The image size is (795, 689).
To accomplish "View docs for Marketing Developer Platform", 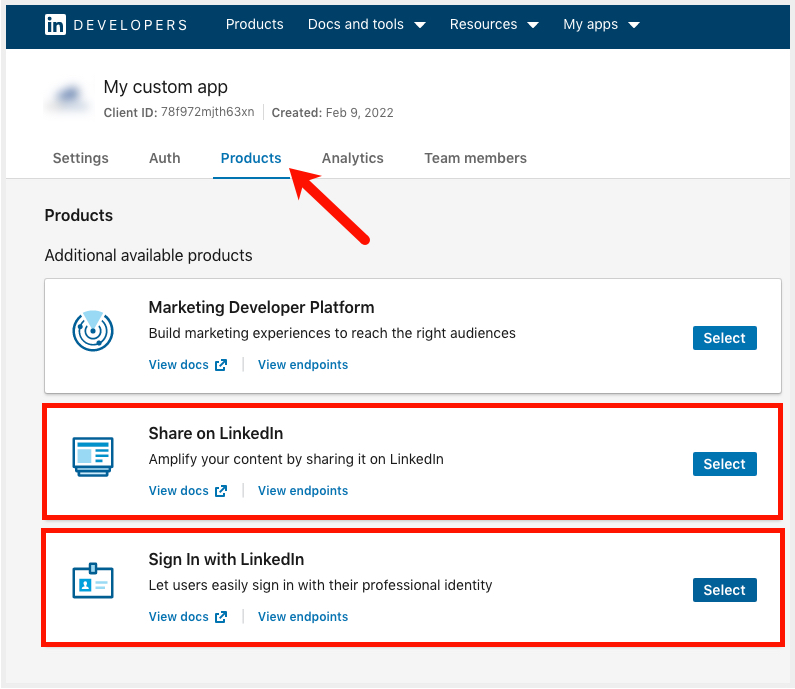I will [188, 365].
